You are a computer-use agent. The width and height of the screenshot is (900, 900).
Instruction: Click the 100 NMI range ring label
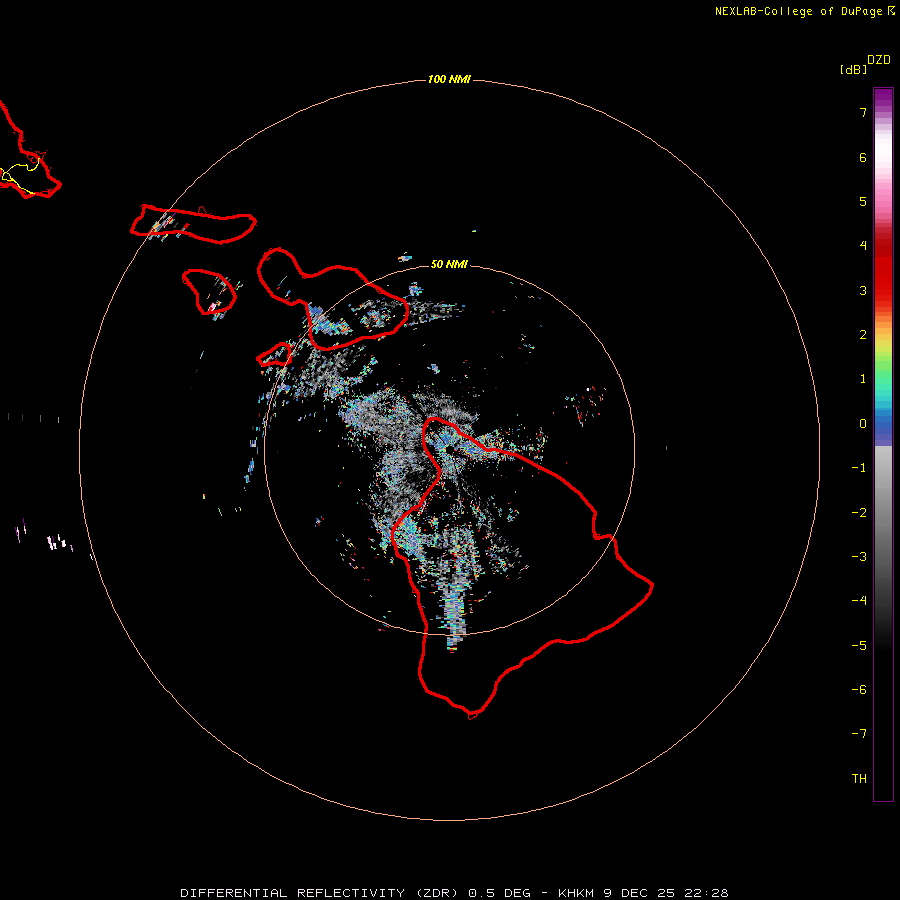click(449, 79)
